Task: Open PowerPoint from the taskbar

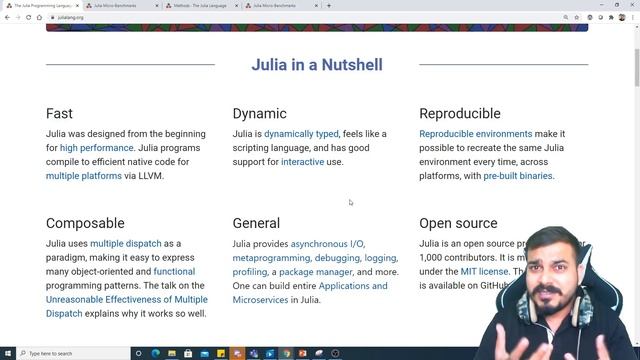Action: pos(302,353)
